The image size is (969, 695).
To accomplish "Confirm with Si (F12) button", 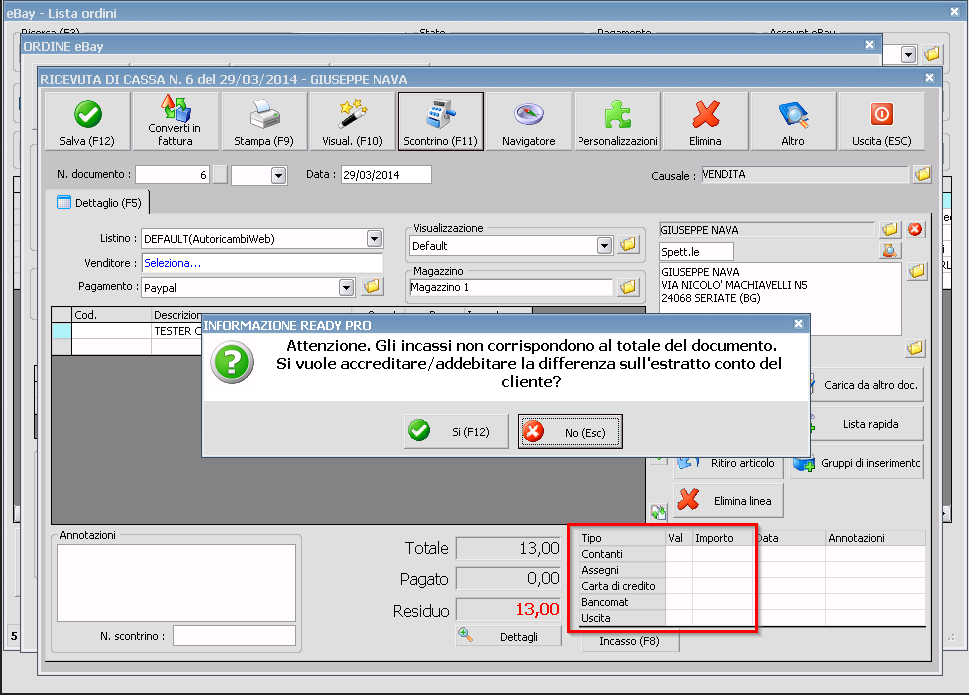I will coord(456,432).
